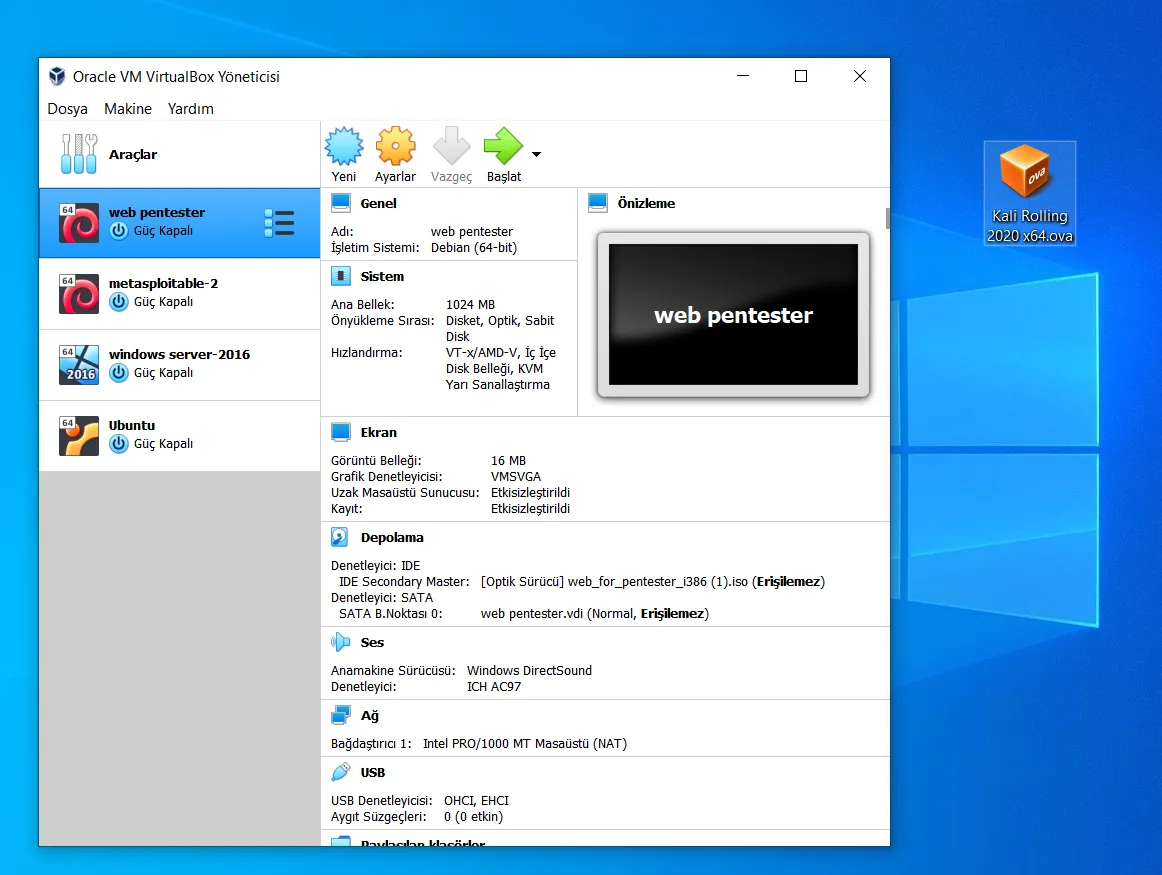
Task: Click the Ekran section monitor icon
Action: 341,432
